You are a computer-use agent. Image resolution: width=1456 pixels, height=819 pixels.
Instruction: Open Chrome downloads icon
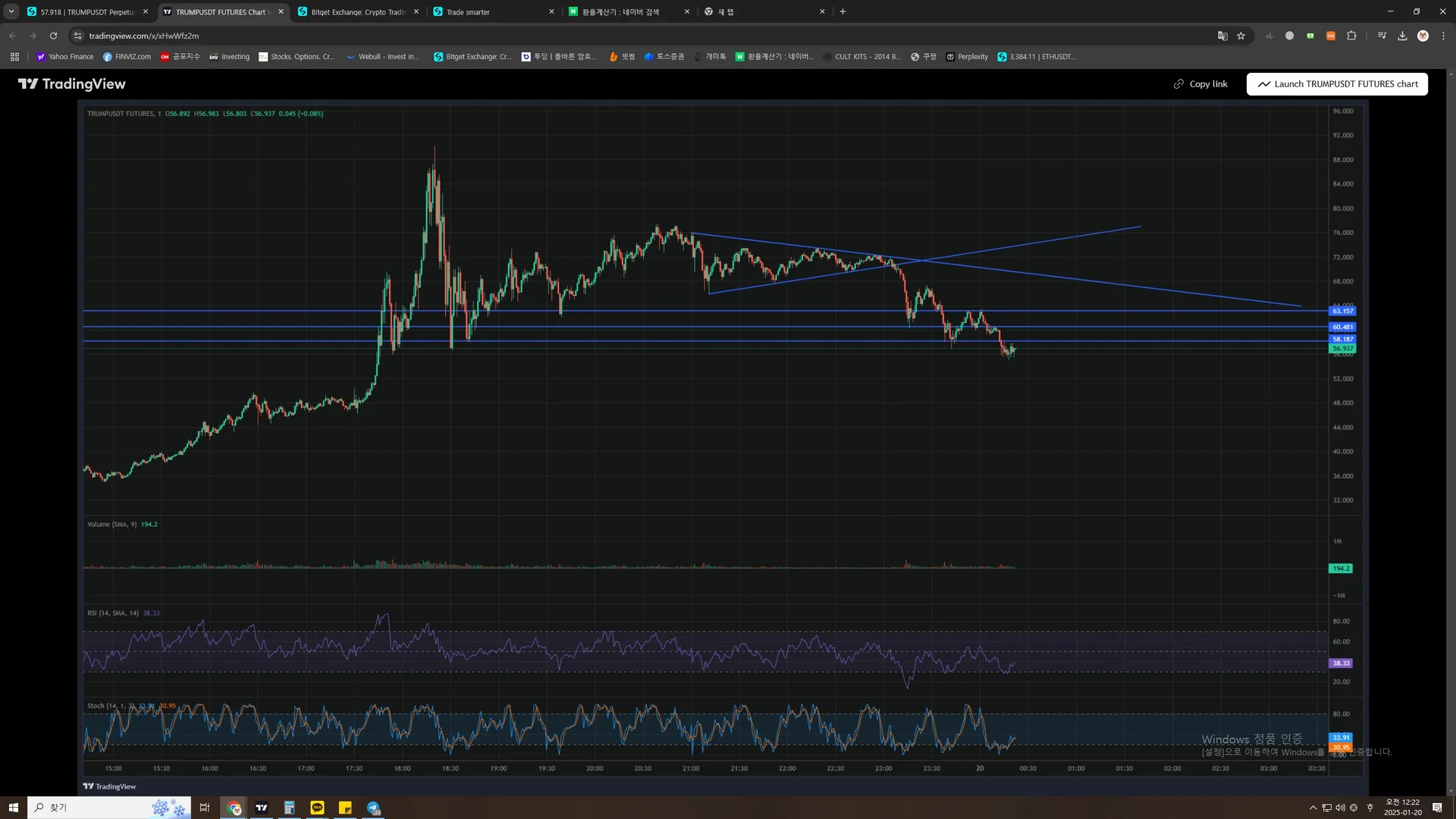[1402, 36]
